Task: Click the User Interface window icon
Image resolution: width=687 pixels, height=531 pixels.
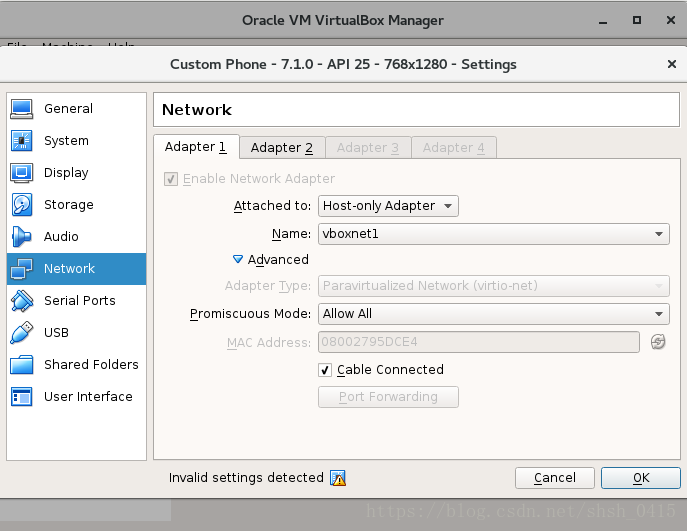Action: (x=21, y=396)
